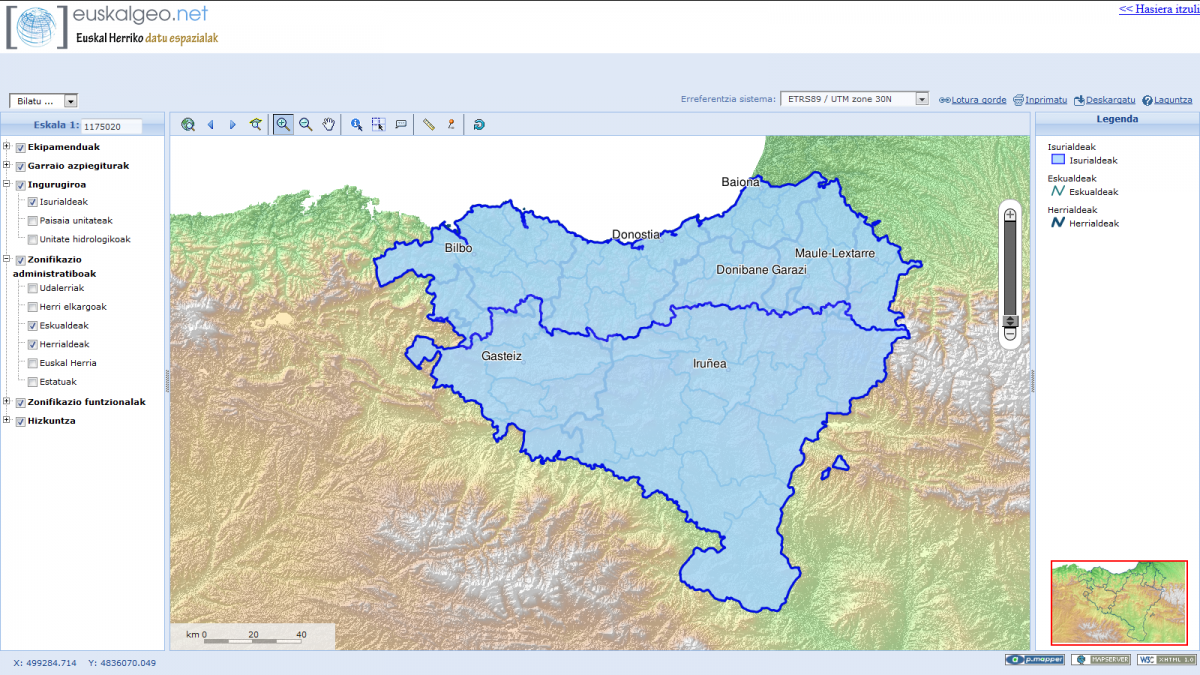This screenshot has width=1200, height=675.
Task: Click the zoom to full extent icon
Action: tap(188, 125)
